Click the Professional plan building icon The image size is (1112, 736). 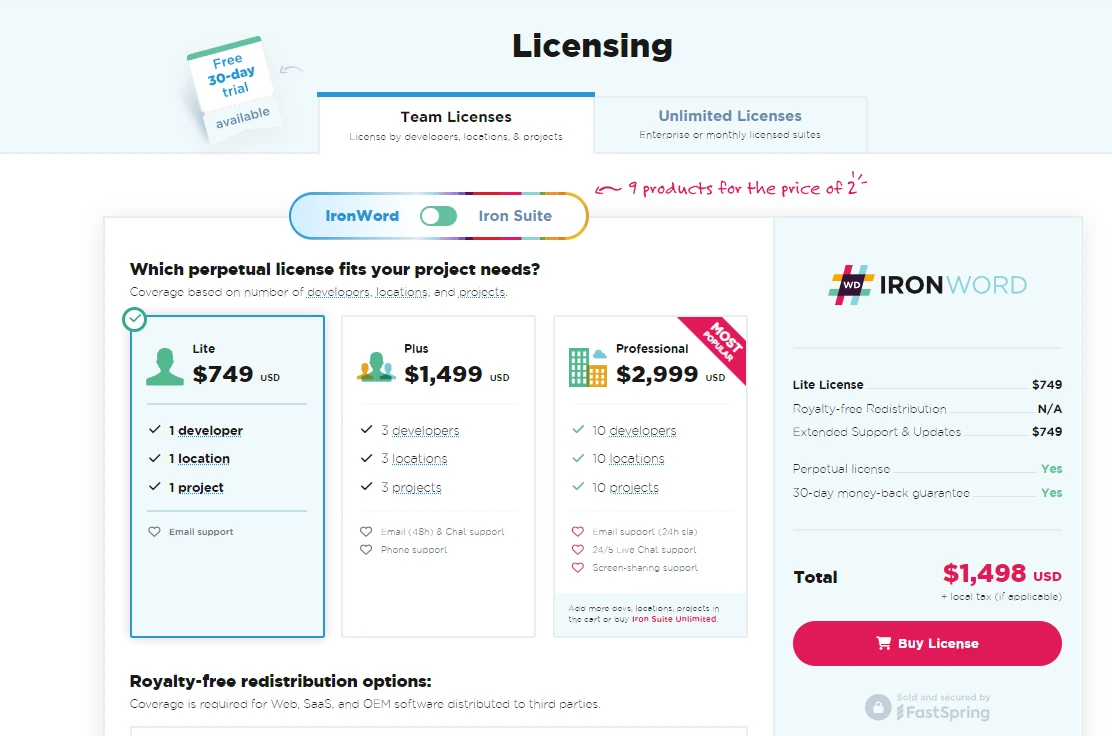click(x=587, y=367)
